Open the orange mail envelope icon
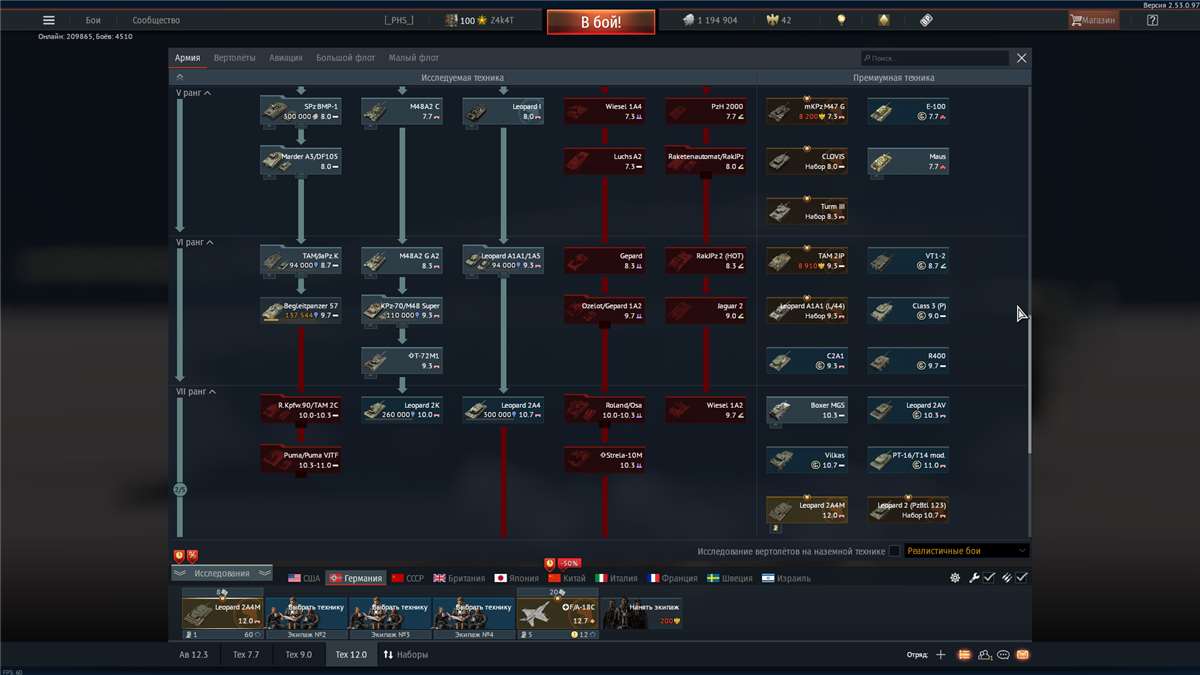Image resolution: width=1200 pixels, height=675 pixels. click(1022, 655)
